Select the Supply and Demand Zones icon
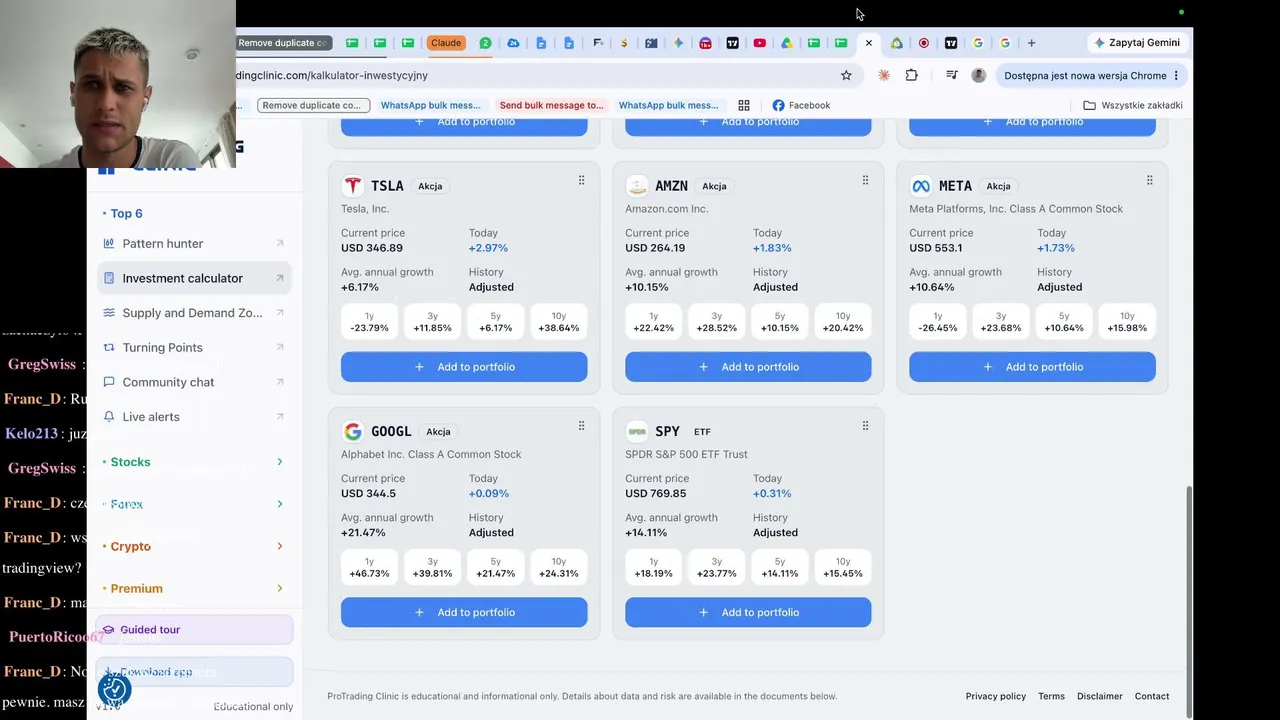This screenshot has height=720, width=1280. (109, 313)
